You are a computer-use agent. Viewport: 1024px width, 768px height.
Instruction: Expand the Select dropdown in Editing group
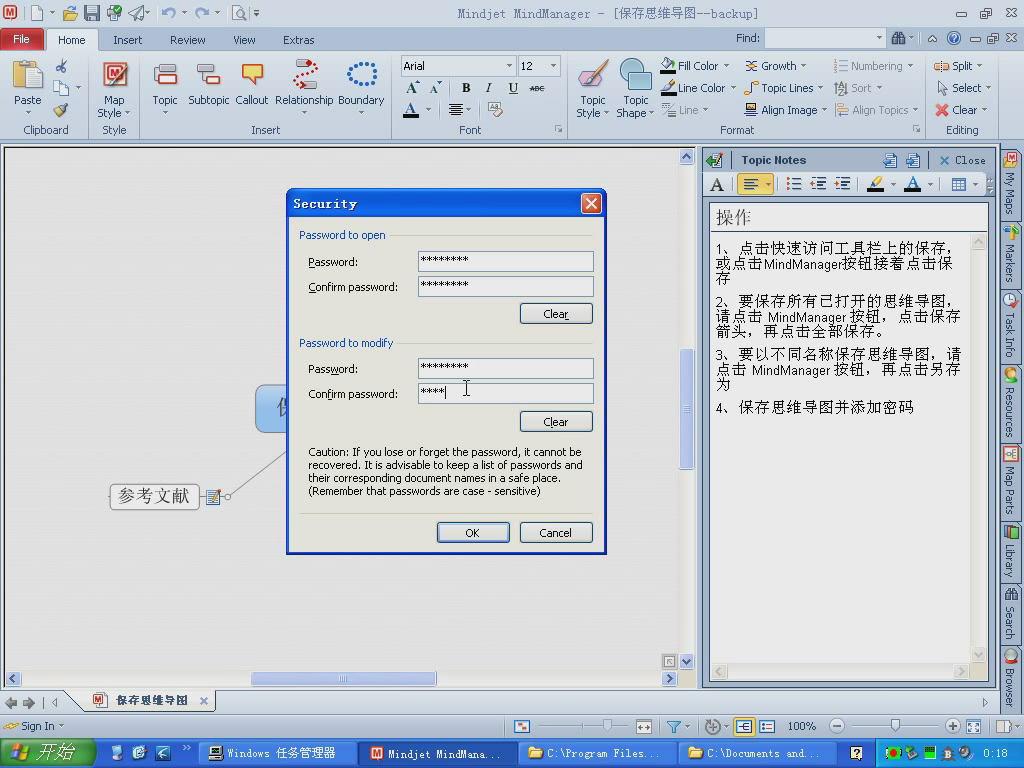point(988,88)
